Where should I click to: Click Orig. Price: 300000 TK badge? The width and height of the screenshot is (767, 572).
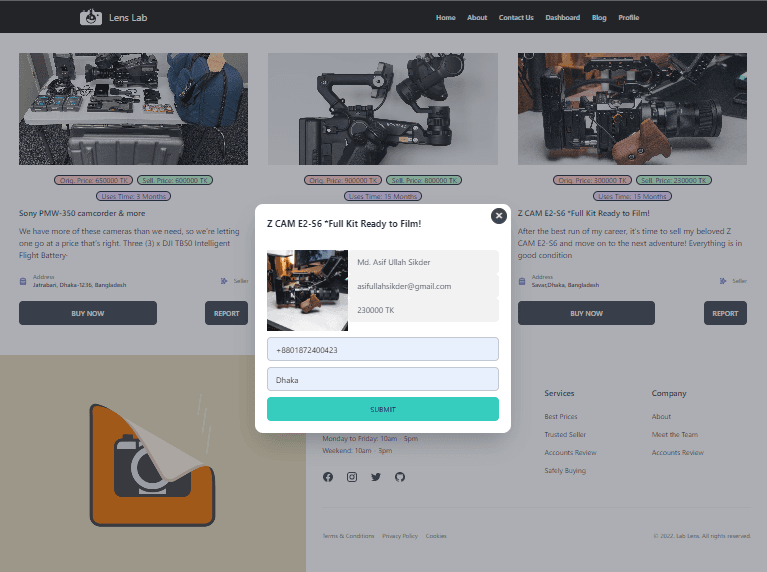pyautogui.click(x=592, y=181)
